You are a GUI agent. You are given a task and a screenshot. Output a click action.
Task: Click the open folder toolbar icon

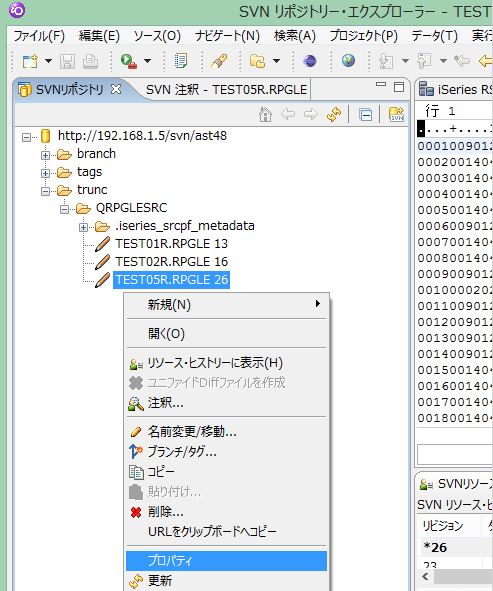257,61
